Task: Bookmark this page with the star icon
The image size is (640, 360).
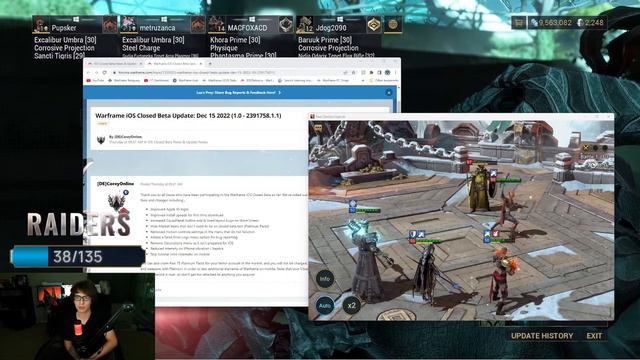Action: [x=353, y=73]
